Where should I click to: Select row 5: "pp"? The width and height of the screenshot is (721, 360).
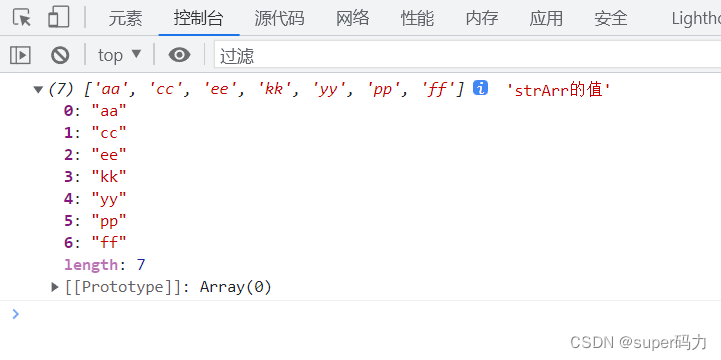tap(95, 221)
